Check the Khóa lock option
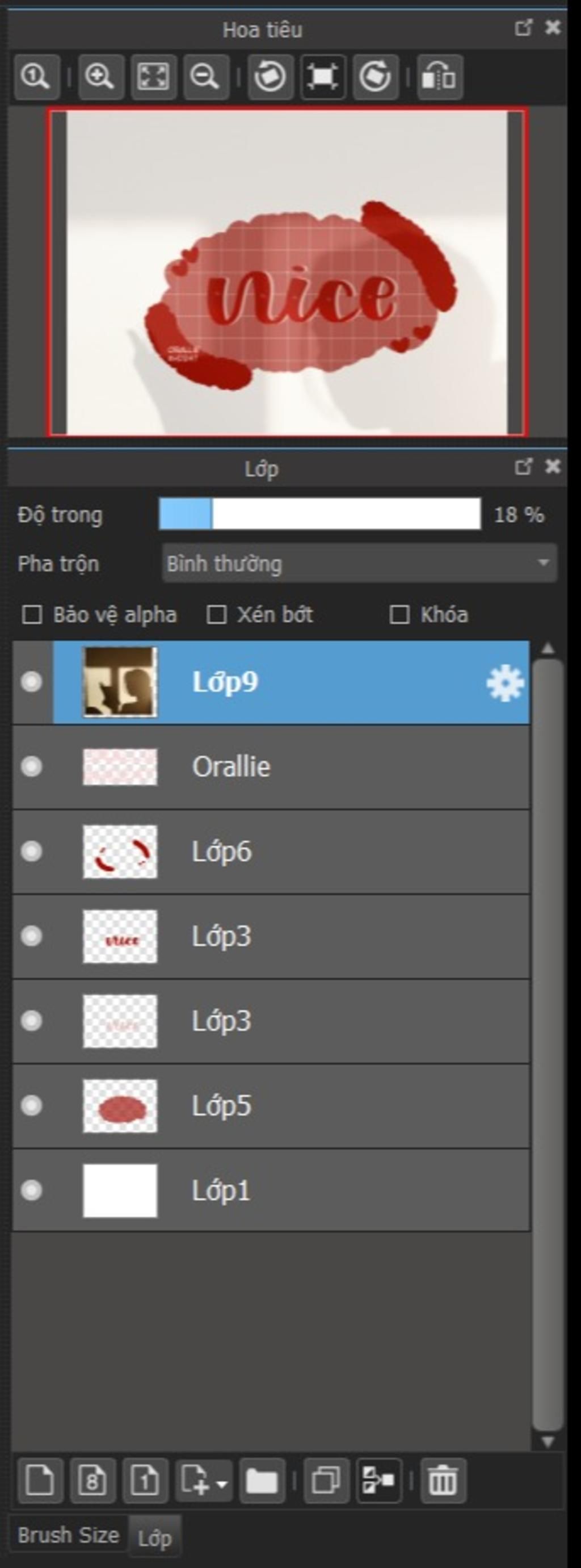 (x=399, y=615)
